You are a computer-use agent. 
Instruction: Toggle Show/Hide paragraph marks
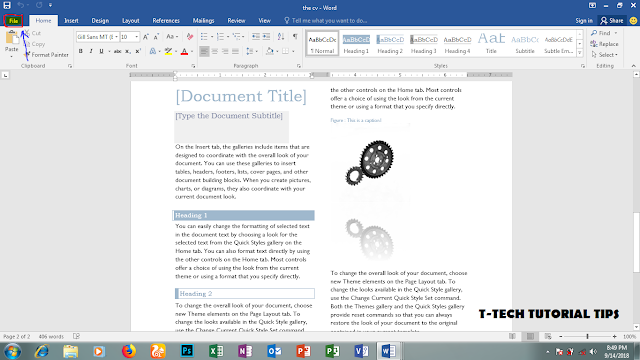tap(295, 37)
